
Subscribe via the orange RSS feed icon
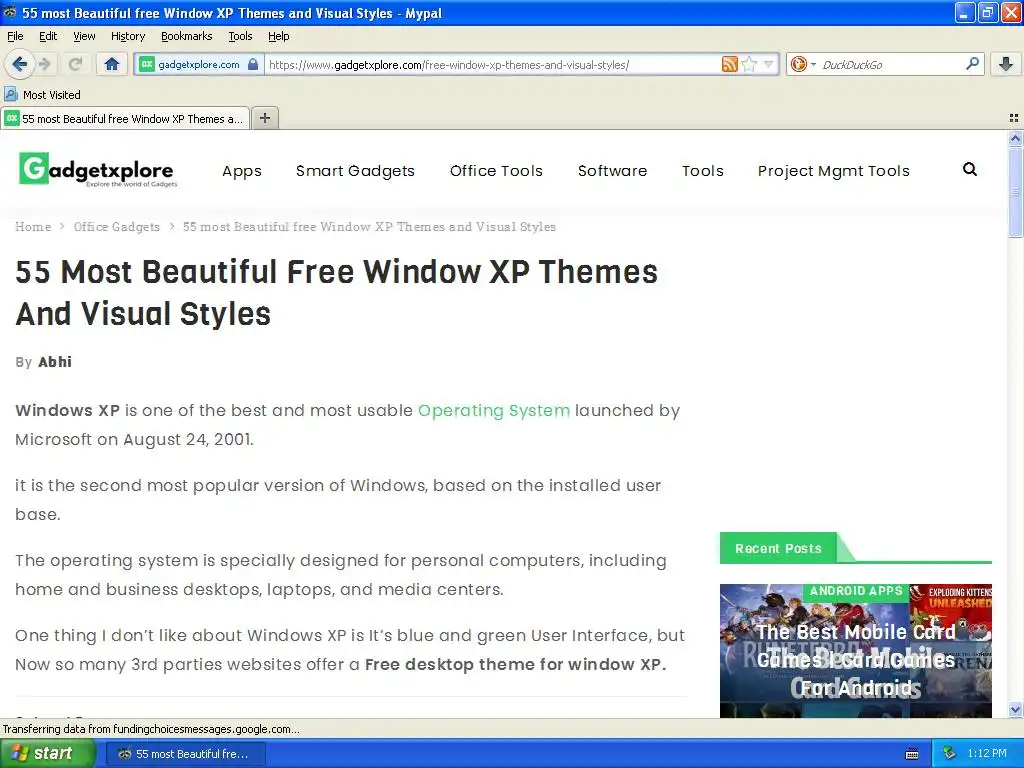pyautogui.click(x=729, y=64)
